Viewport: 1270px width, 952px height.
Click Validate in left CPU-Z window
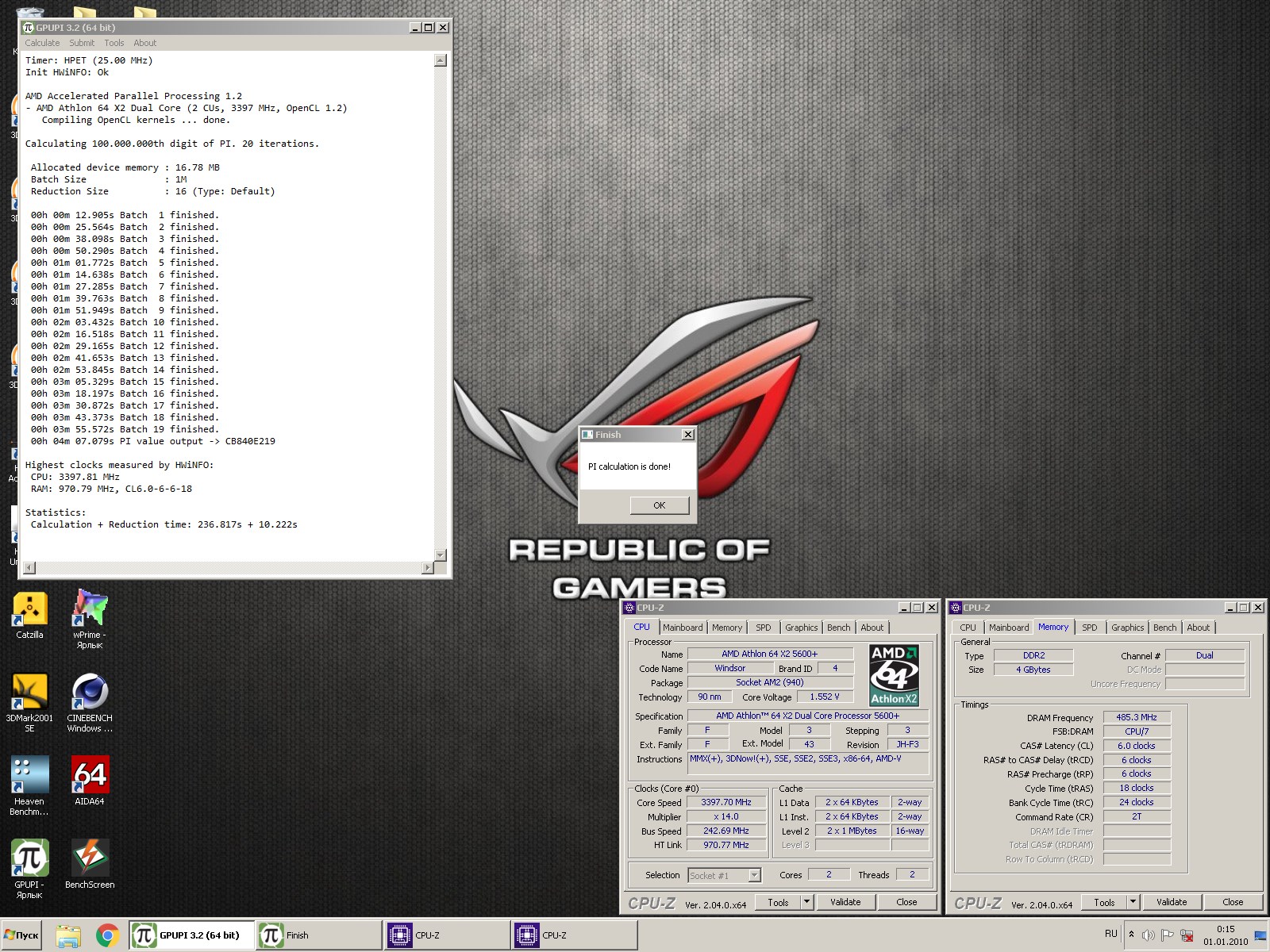845,902
